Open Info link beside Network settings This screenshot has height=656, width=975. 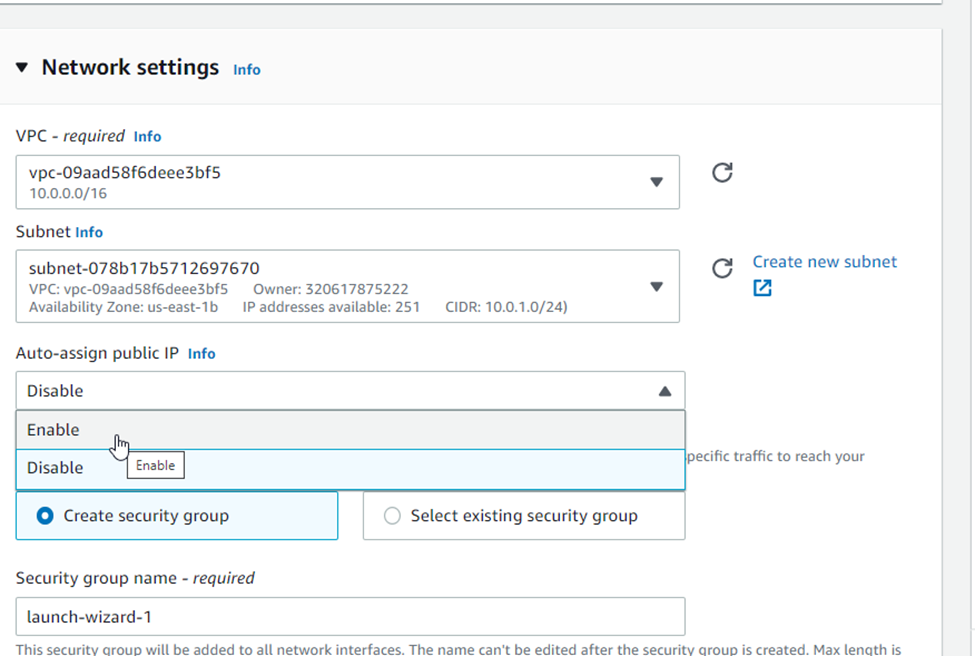pyautogui.click(x=247, y=70)
